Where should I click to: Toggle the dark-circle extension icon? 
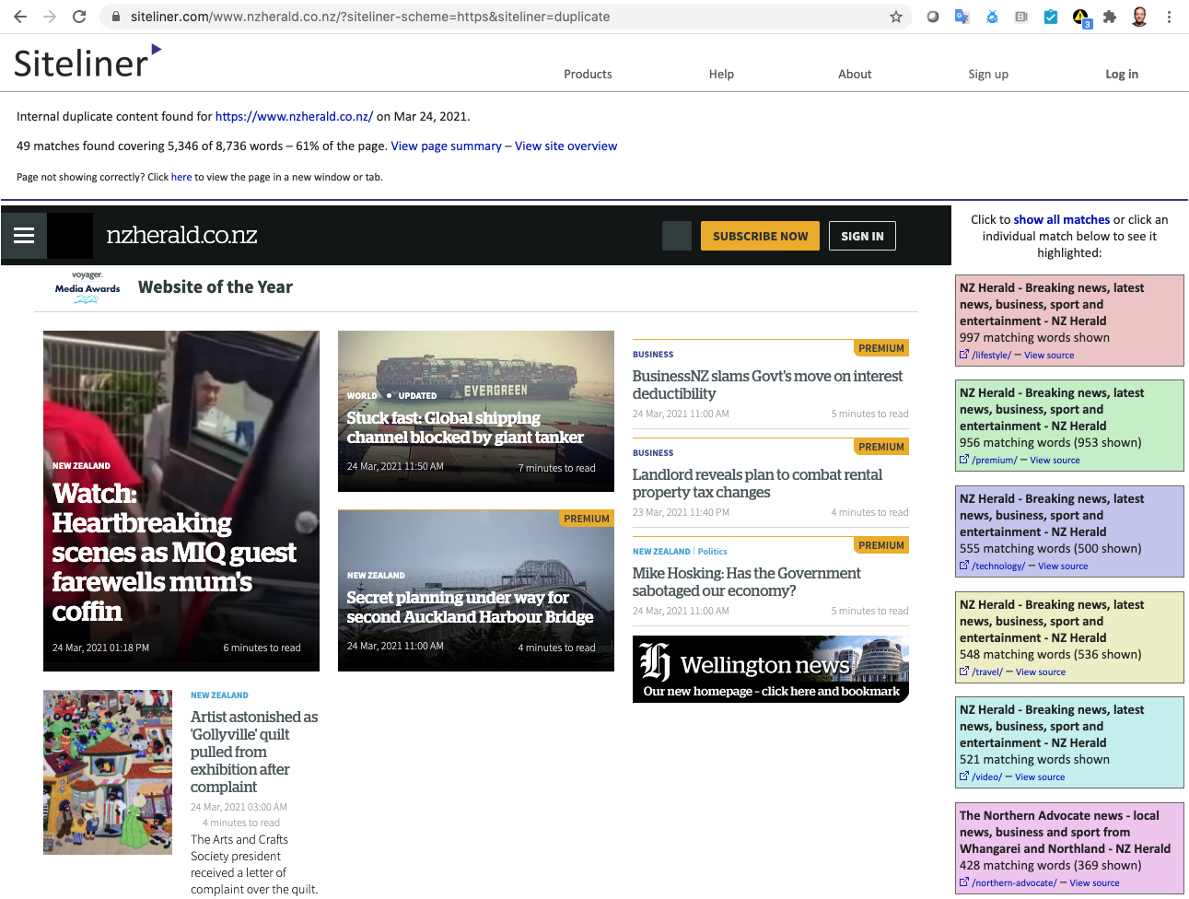[932, 16]
